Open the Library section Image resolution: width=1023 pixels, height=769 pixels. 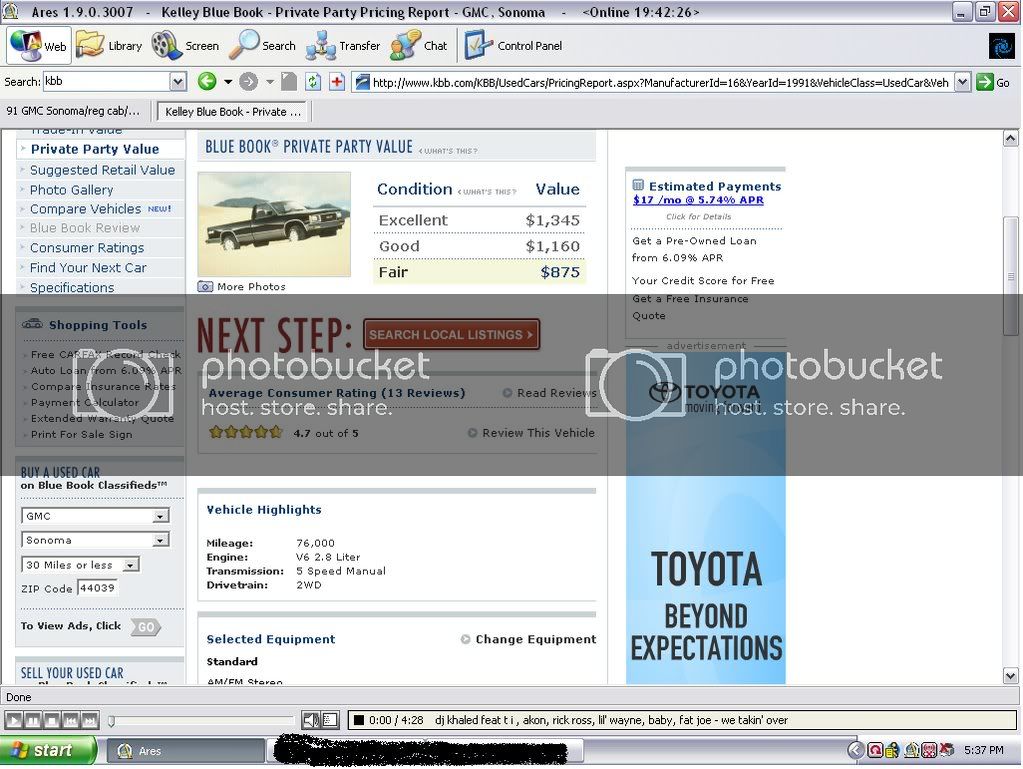coord(109,46)
